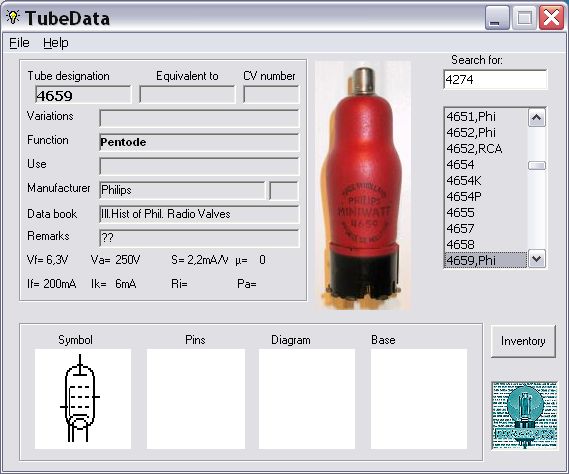
Task: Click the Search for input field
Action: pyautogui.click(x=495, y=79)
